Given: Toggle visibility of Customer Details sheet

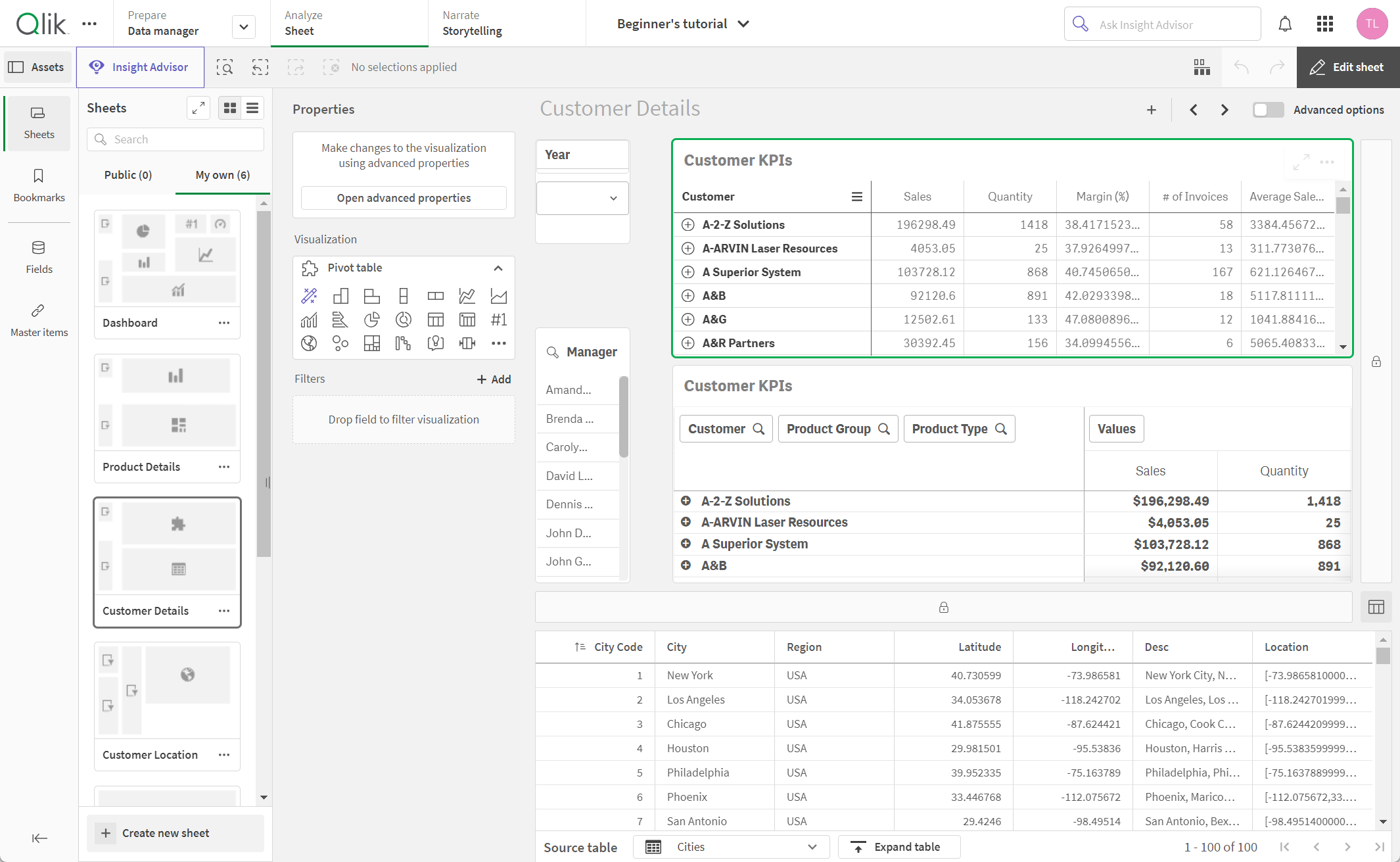Looking at the screenshot, I should click(x=225, y=610).
